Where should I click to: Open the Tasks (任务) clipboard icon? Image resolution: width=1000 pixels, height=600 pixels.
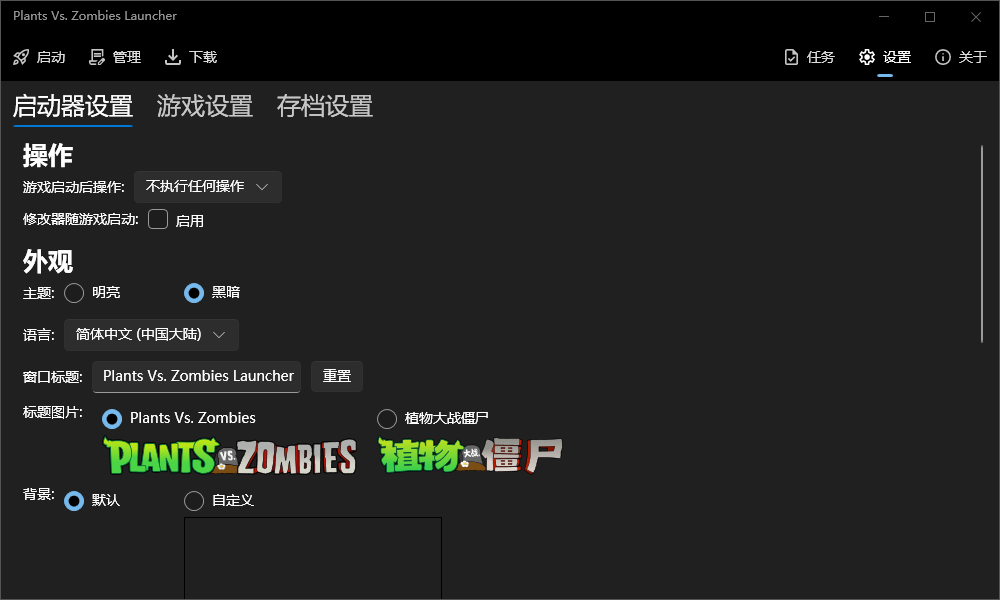coord(791,57)
